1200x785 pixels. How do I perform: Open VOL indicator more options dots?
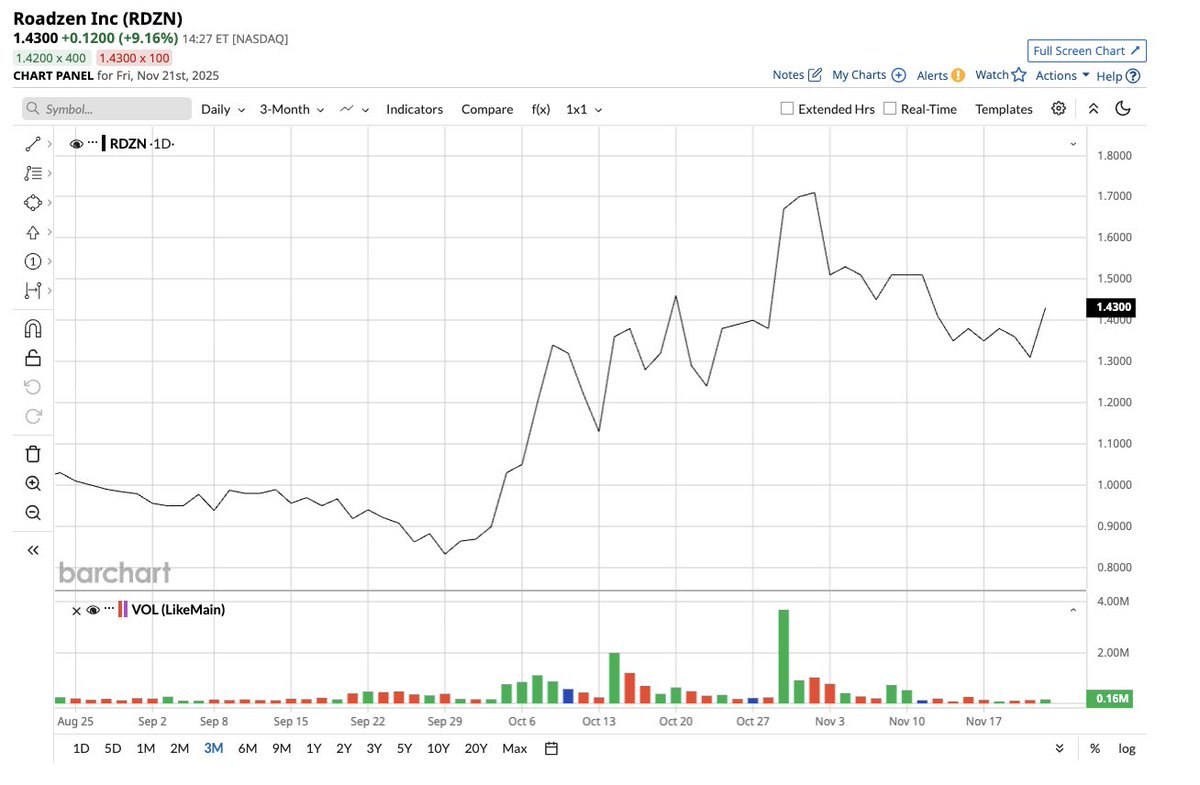(x=109, y=610)
